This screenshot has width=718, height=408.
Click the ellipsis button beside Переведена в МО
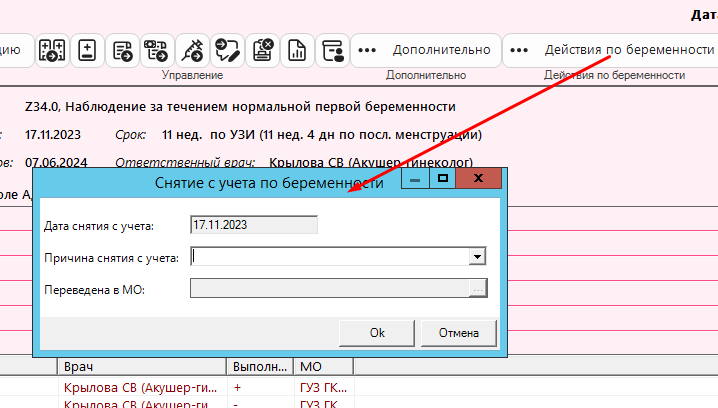coord(477,289)
